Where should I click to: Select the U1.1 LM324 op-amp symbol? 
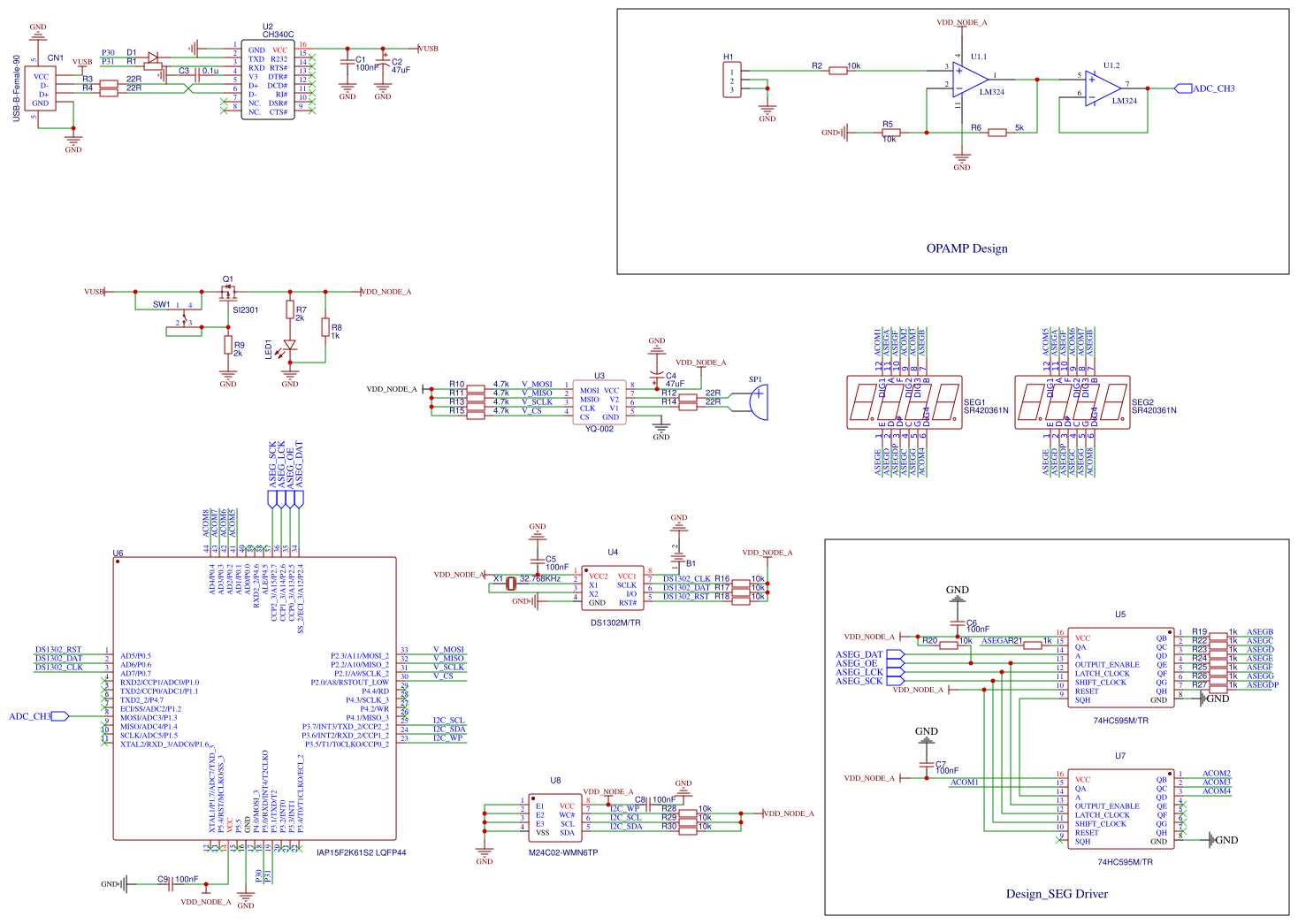coord(970,80)
